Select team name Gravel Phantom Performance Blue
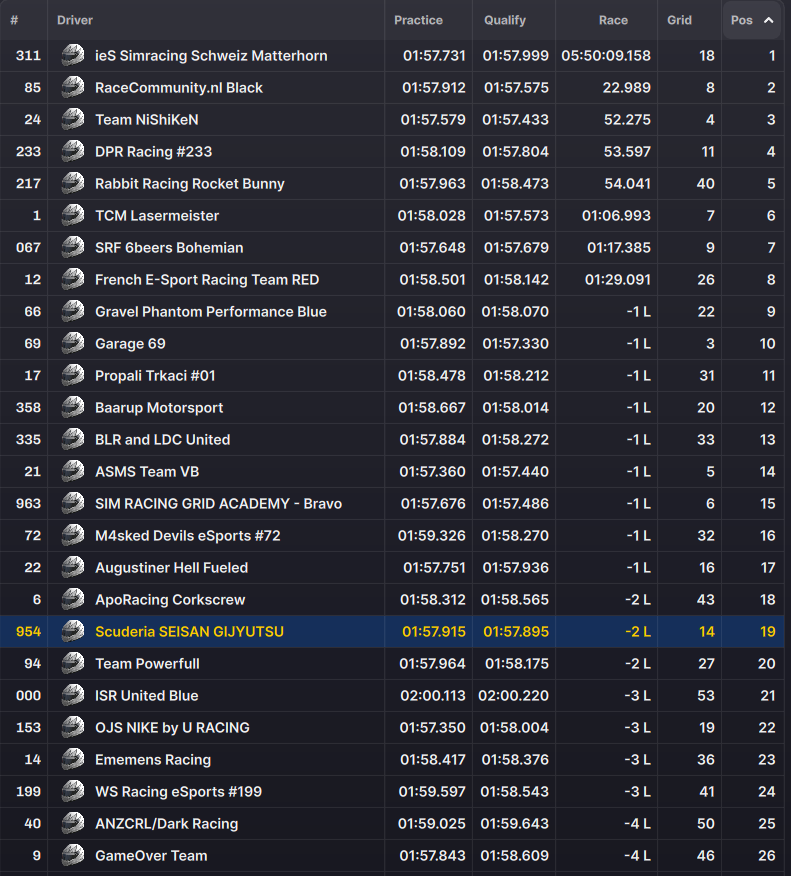 [211, 311]
